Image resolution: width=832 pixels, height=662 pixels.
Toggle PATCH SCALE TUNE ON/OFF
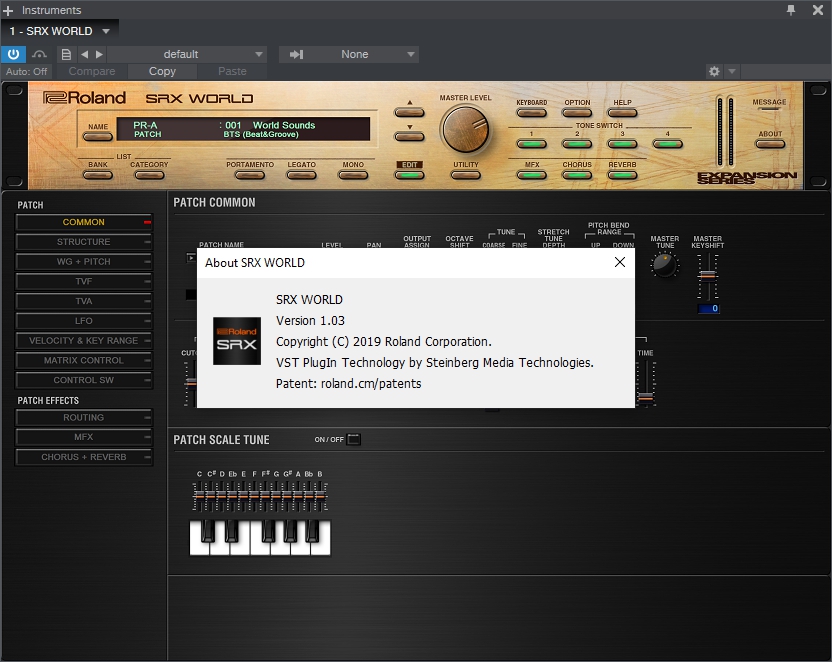pos(353,439)
